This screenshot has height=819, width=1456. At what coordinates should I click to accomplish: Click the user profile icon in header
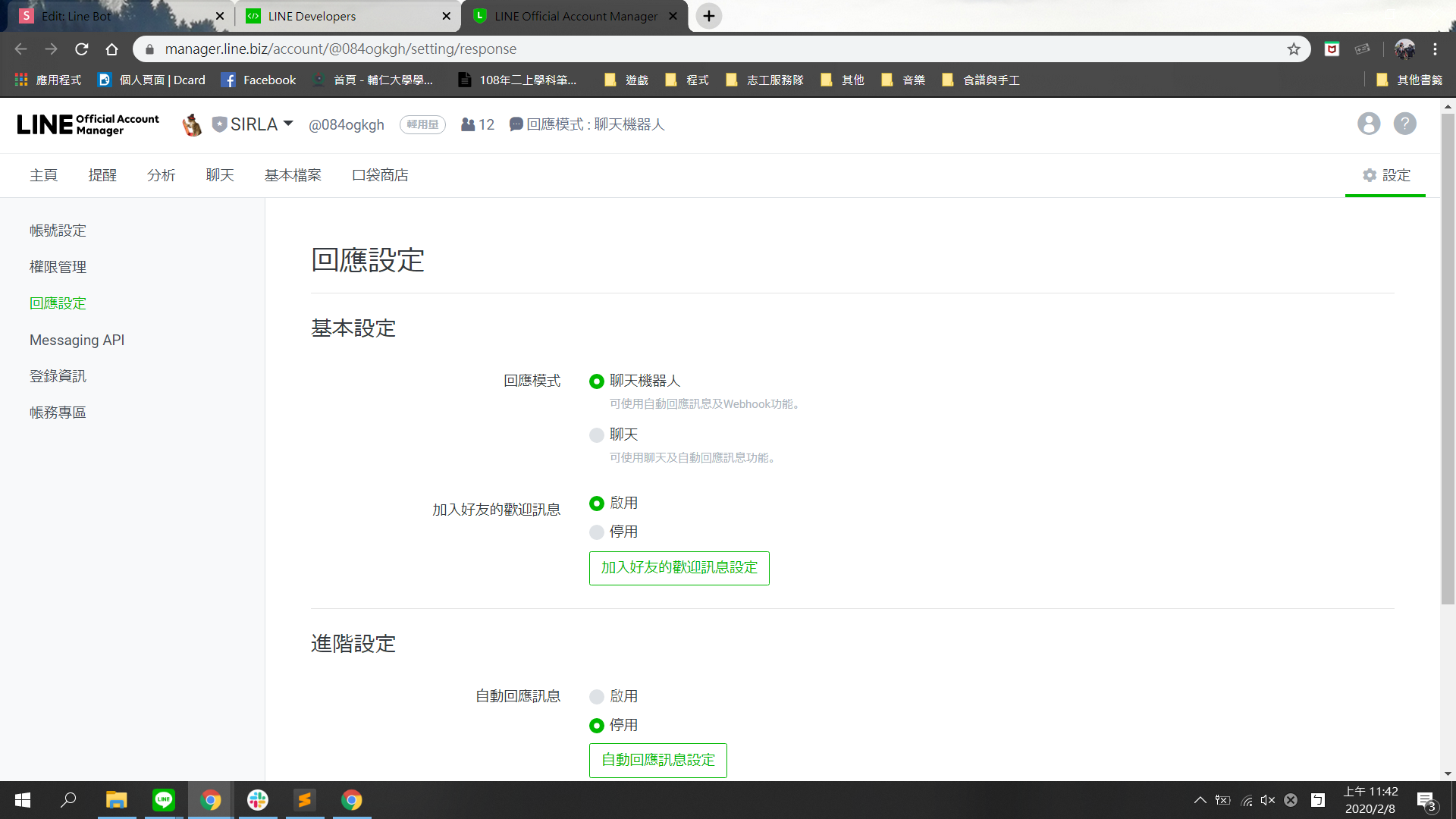pyautogui.click(x=1368, y=124)
